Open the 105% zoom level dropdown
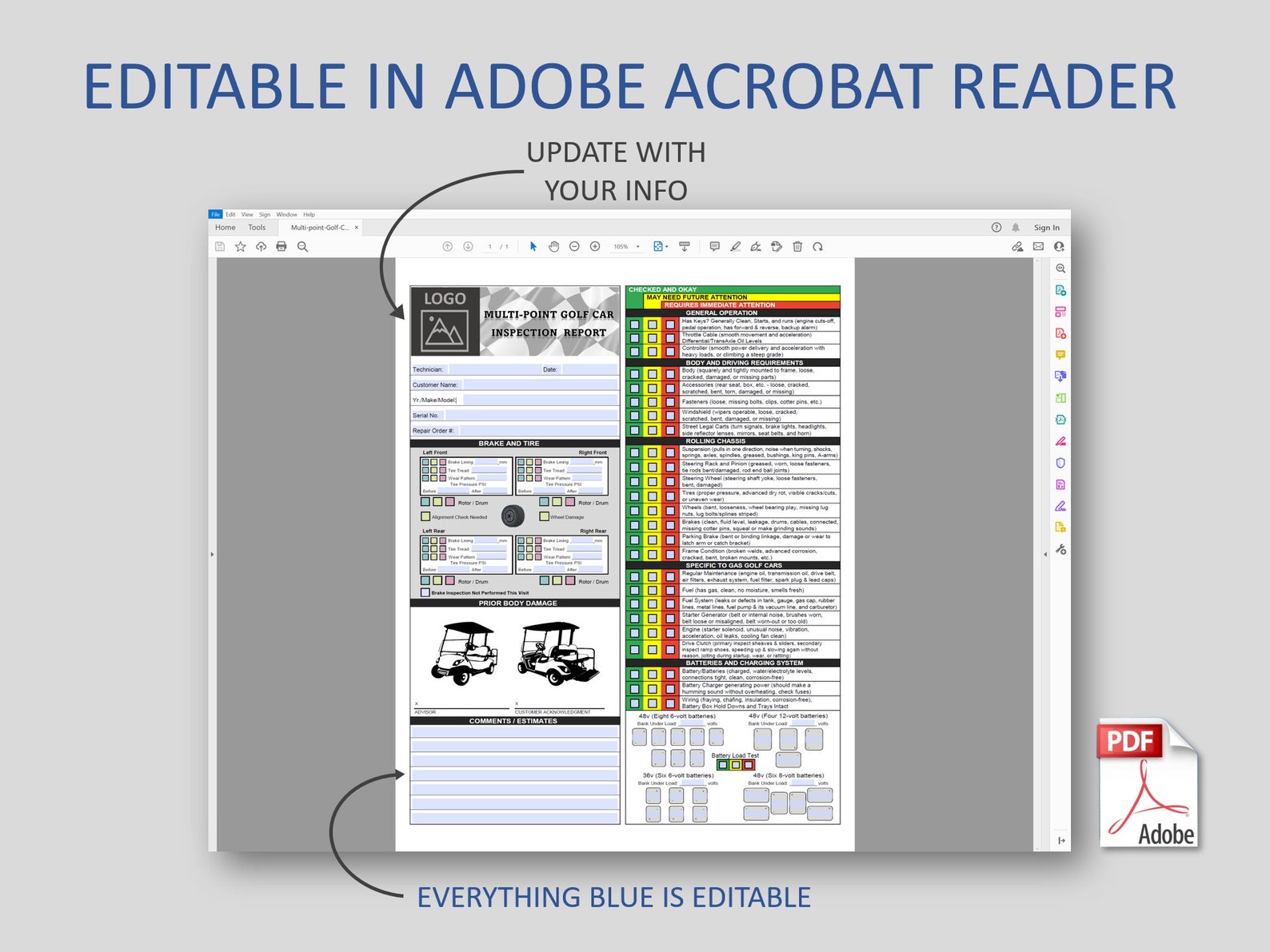Image resolution: width=1270 pixels, height=952 pixels. click(x=627, y=247)
